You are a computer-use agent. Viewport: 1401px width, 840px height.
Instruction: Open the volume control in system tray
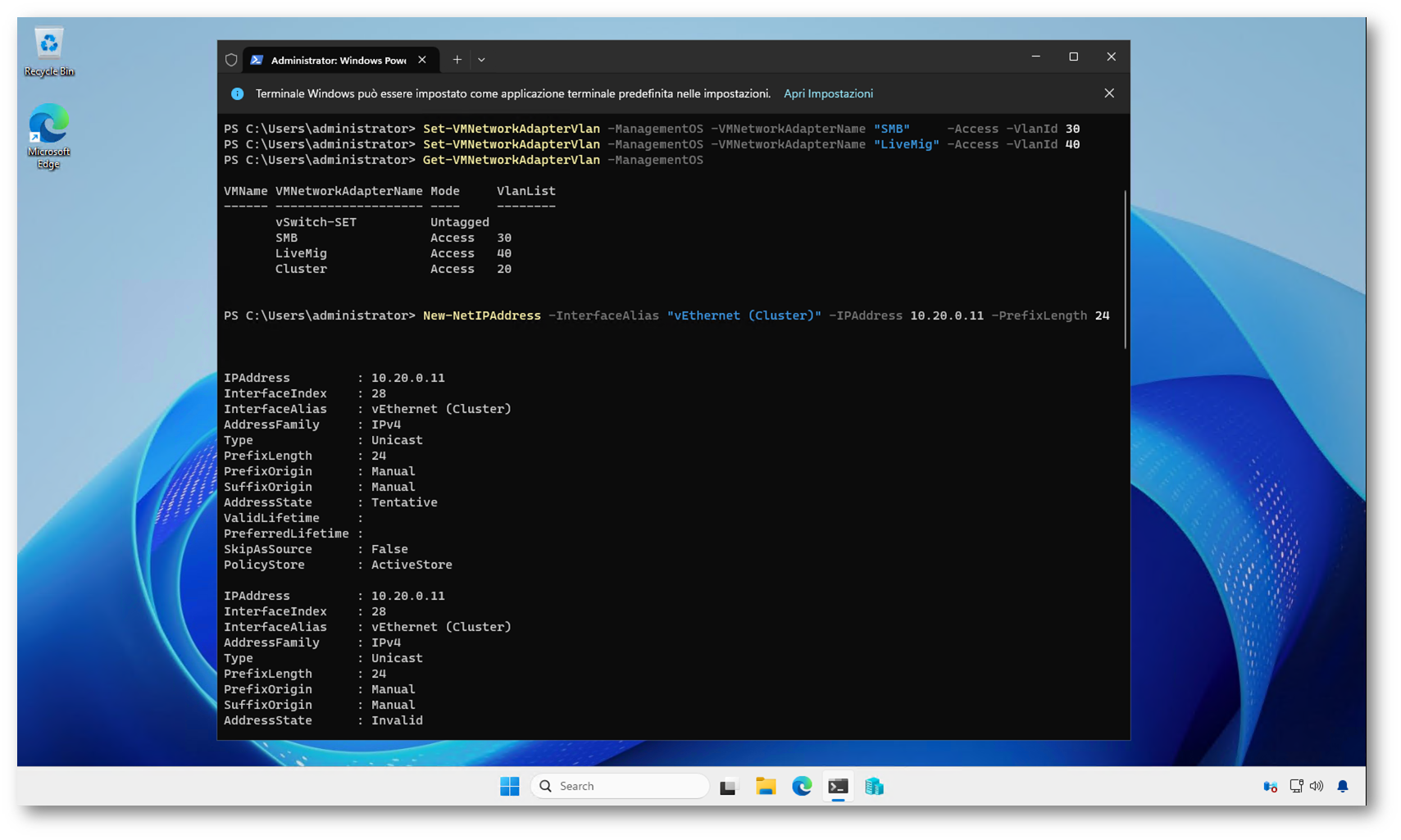[x=1317, y=787]
